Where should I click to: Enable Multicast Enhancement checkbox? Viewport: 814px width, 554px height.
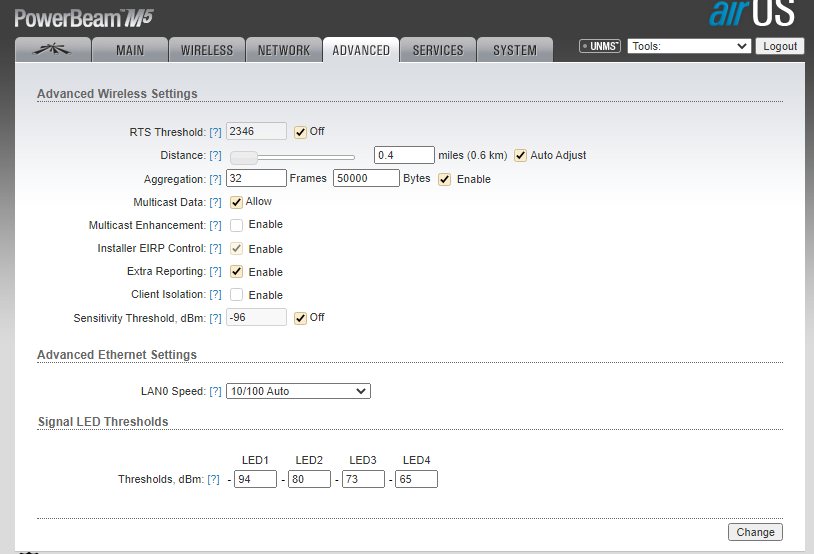[236, 225]
